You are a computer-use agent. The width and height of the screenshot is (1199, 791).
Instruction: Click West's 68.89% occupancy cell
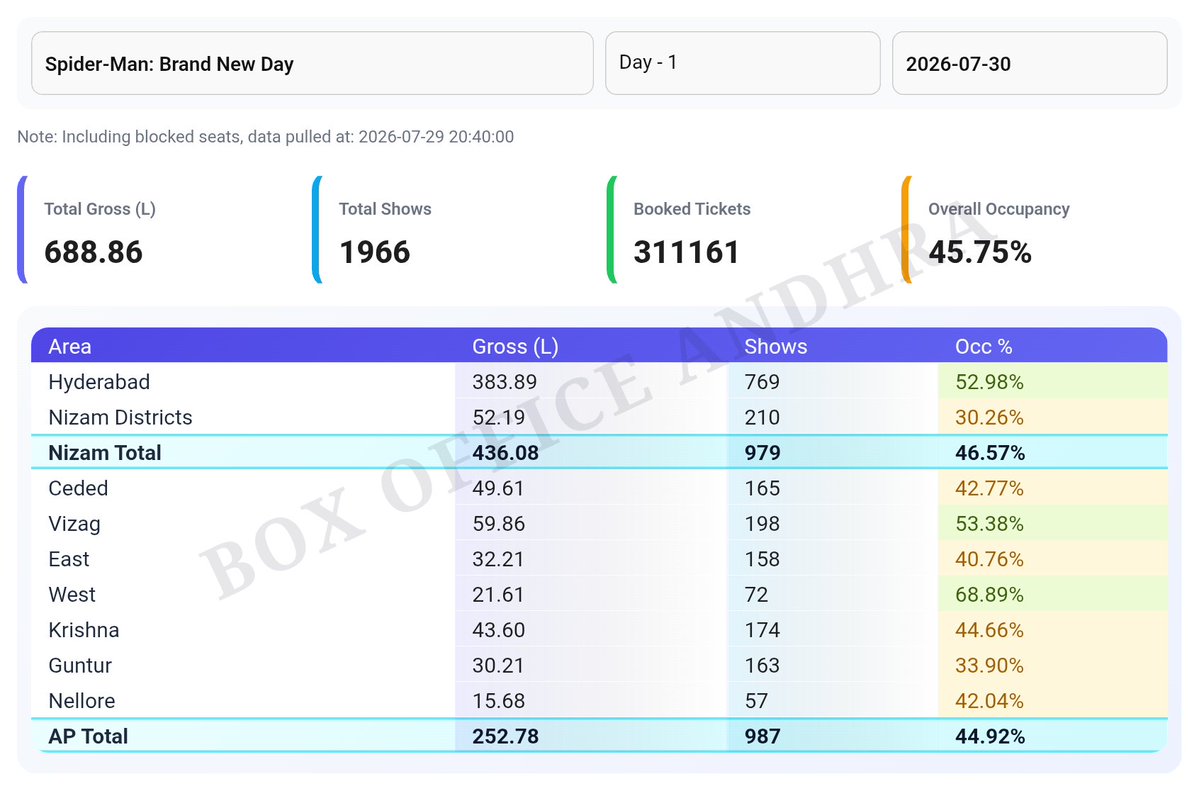(1052, 594)
